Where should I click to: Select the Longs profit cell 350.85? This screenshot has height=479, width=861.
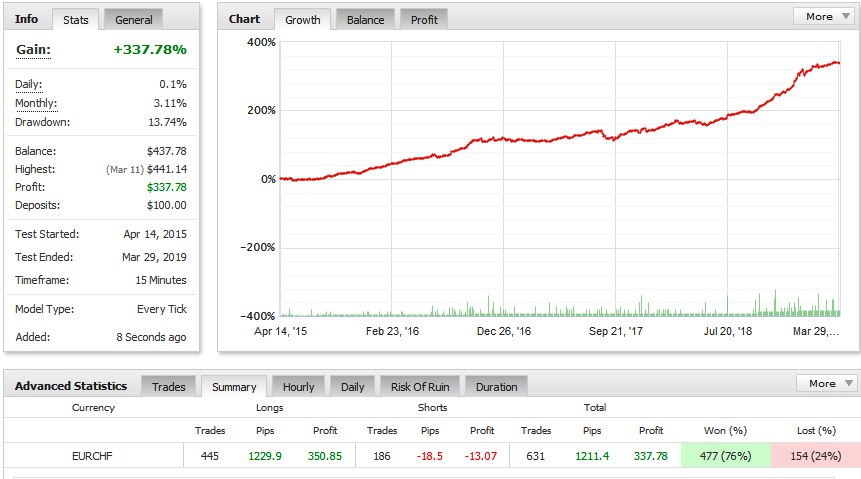pos(325,456)
